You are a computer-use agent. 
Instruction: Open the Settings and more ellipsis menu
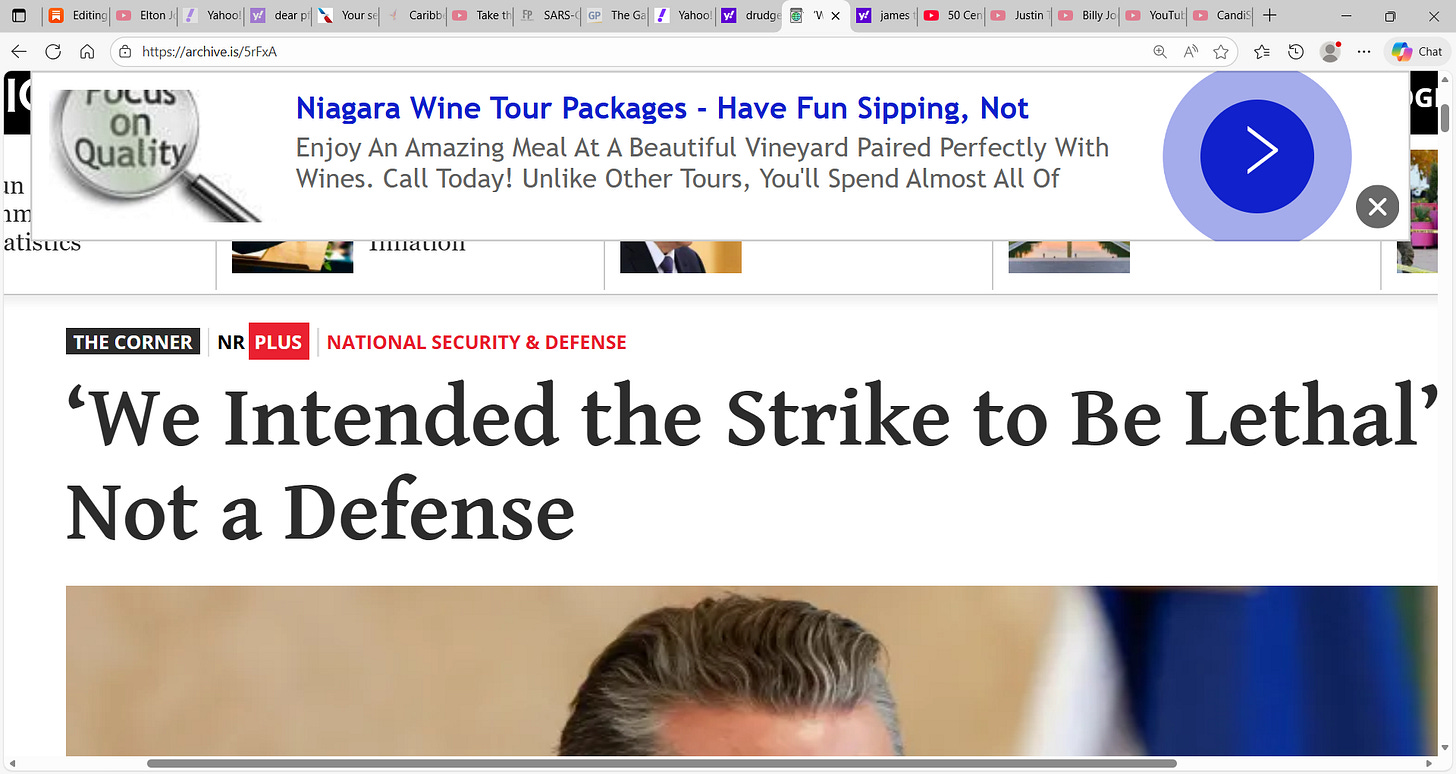[x=1364, y=51]
